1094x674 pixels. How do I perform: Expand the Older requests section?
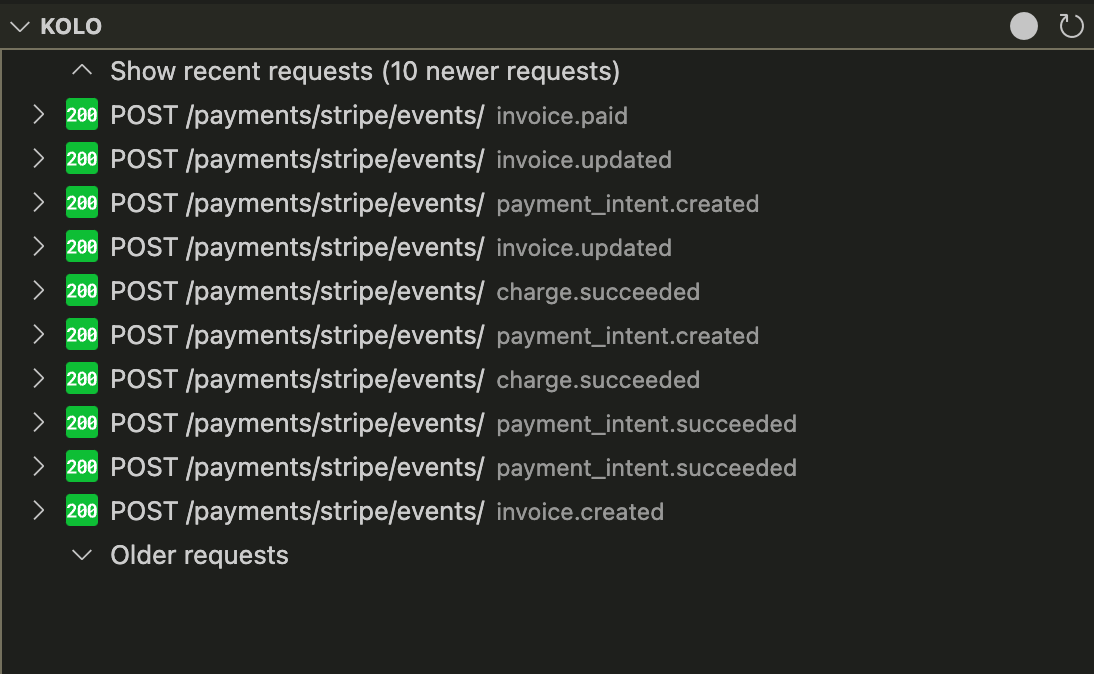pos(82,555)
